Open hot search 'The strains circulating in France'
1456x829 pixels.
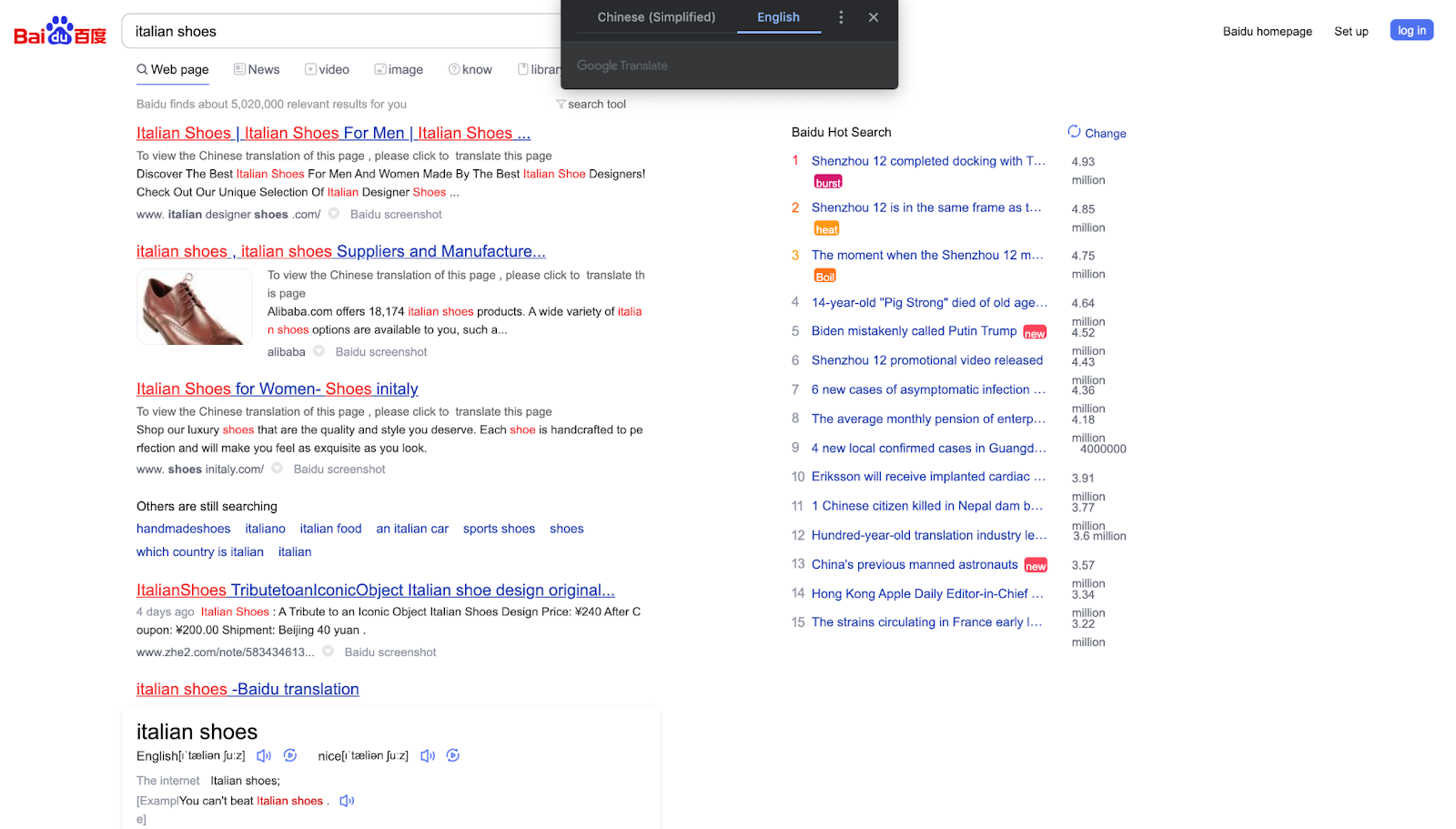pyautogui.click(x=926, y=622)
